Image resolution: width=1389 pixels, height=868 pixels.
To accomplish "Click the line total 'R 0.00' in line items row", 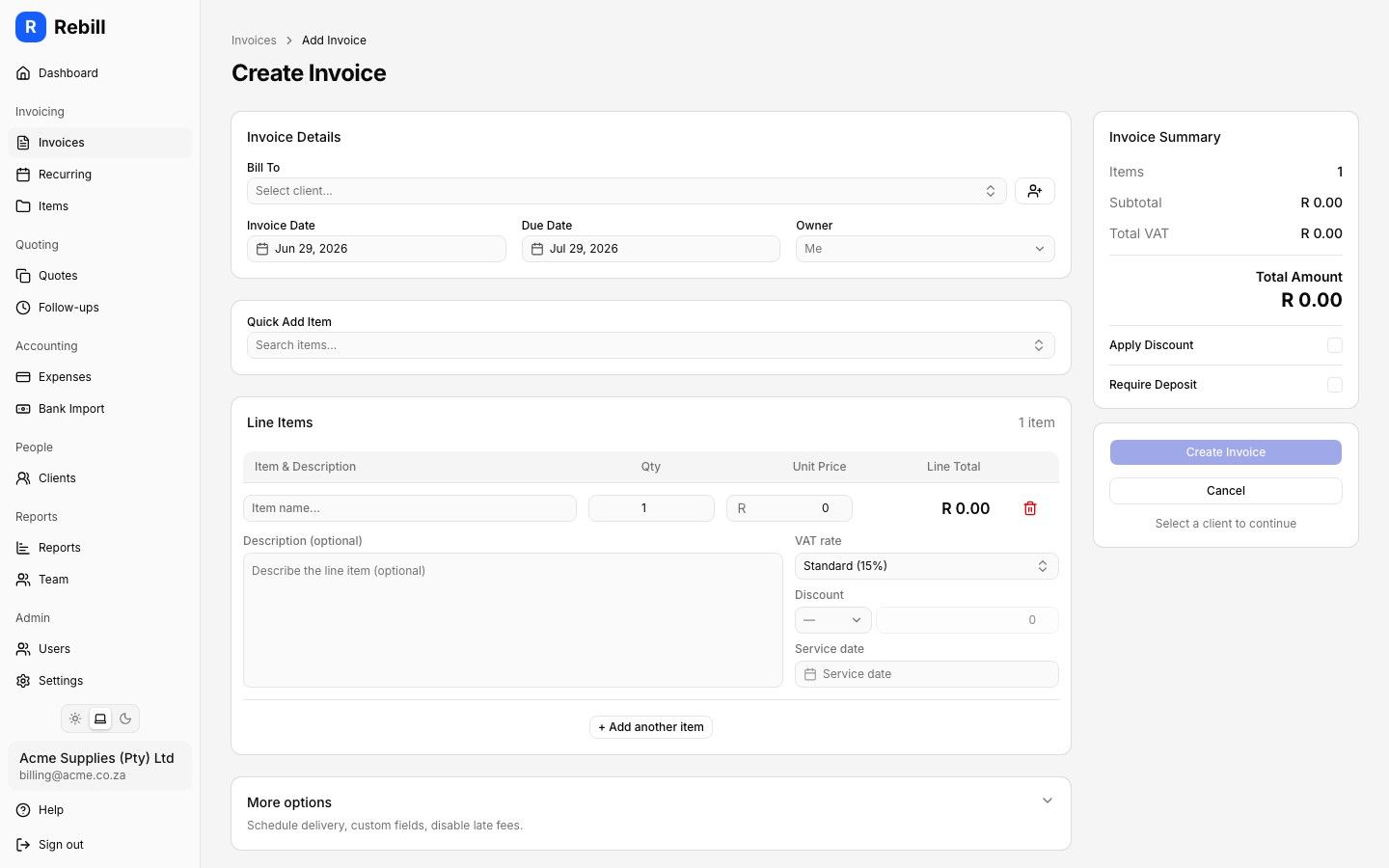I will click(x=966, y=508).
